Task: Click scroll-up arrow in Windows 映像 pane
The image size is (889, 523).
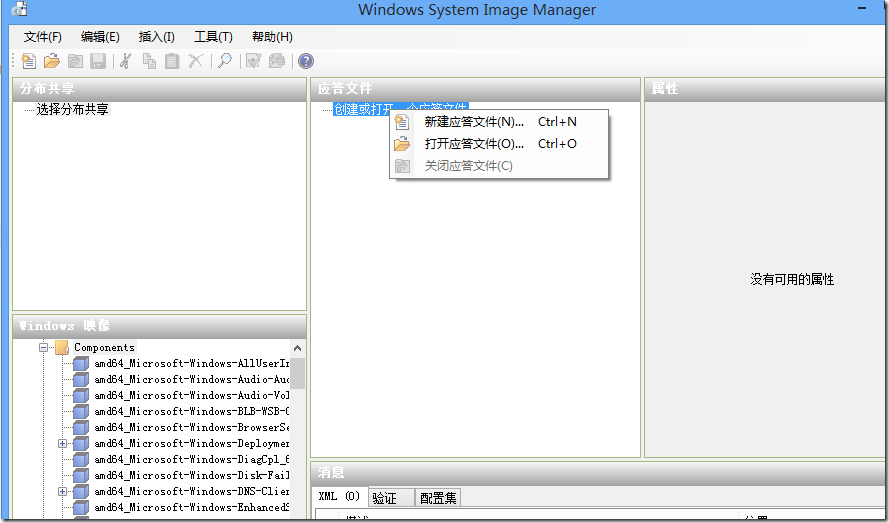Action: (x=297, y=348)
